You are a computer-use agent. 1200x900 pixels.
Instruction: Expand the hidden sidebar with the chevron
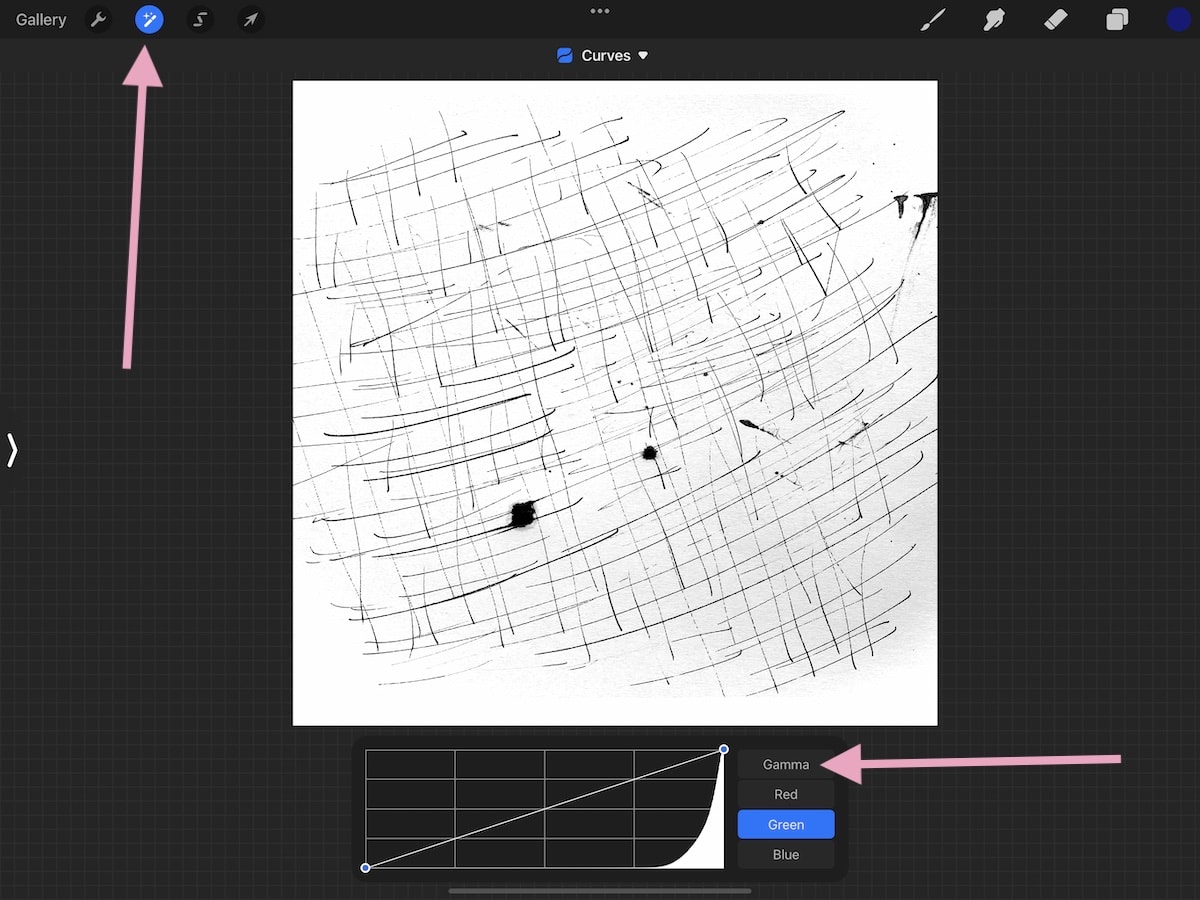(x=12, y=450)
